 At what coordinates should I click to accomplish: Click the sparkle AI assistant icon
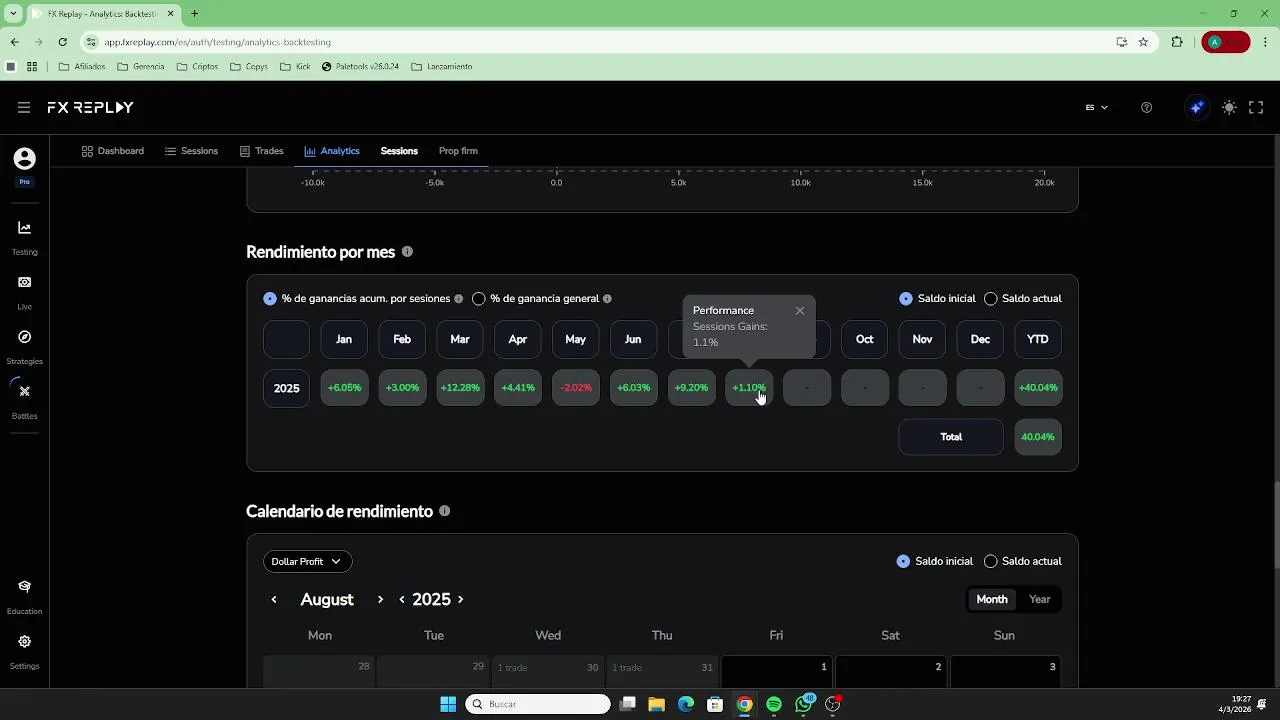click(x=1196, y=107)
